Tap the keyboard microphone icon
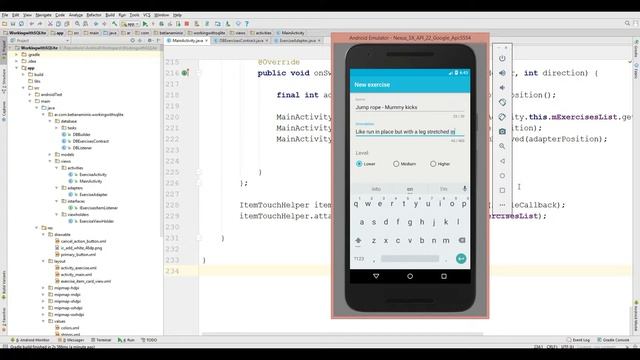 (x=464, y=189)
